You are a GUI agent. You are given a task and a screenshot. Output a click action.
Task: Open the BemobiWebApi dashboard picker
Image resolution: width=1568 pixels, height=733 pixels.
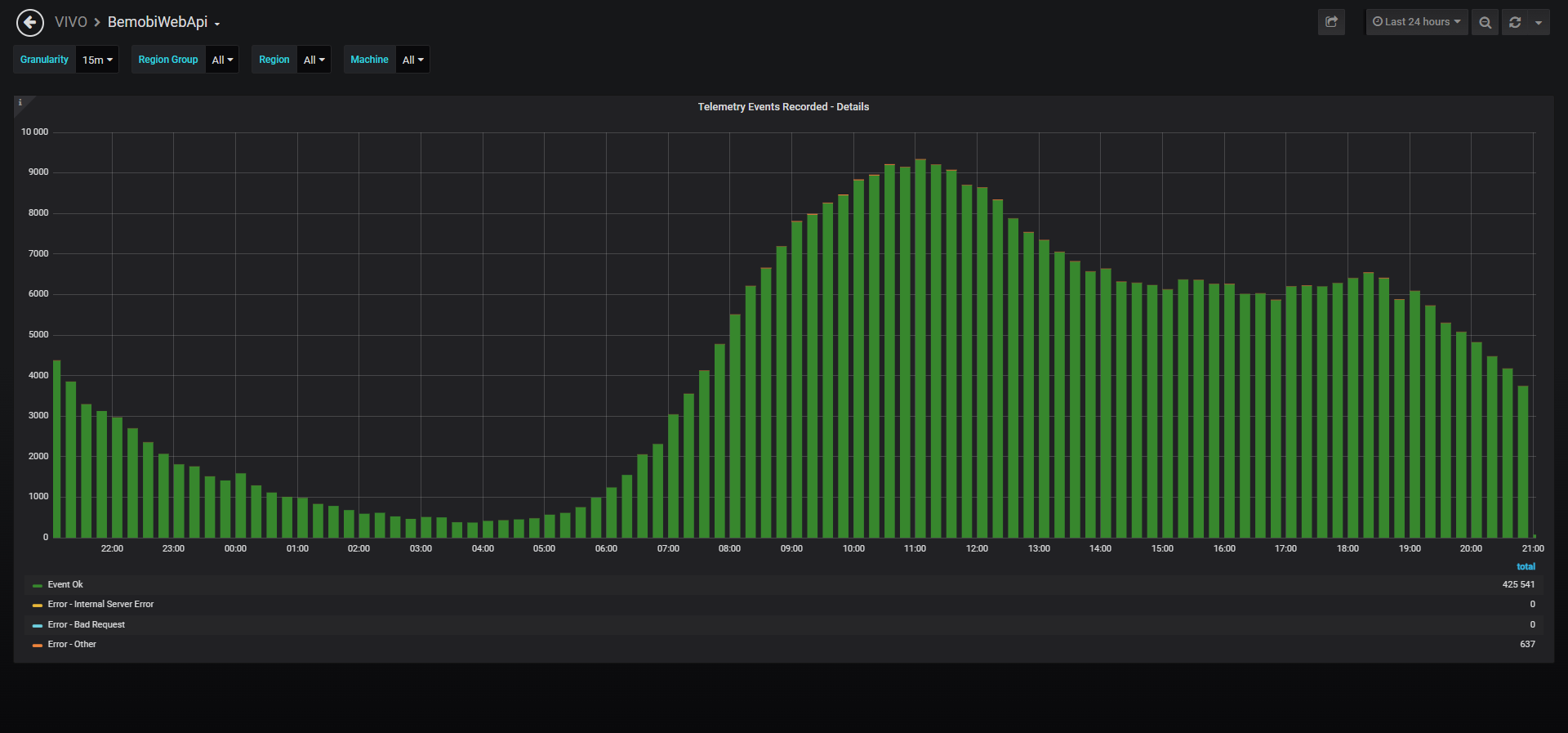pos(163,22)
